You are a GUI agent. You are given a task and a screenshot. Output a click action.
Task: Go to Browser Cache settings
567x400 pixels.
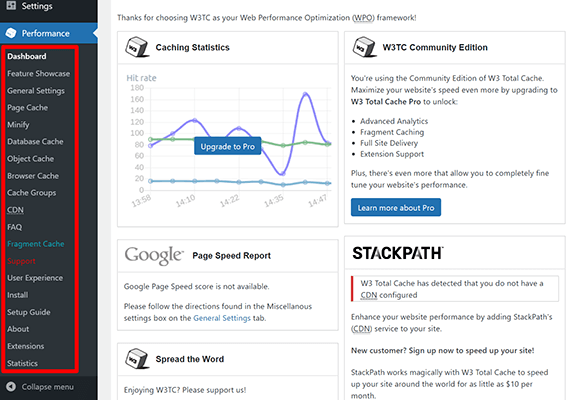pos(33,176)
